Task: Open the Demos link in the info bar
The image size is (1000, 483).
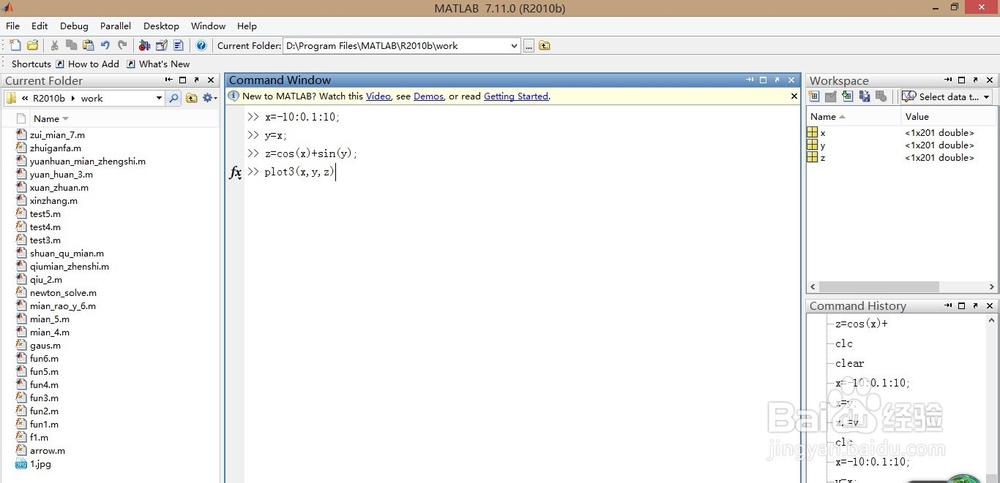Action: click(429, 96)
